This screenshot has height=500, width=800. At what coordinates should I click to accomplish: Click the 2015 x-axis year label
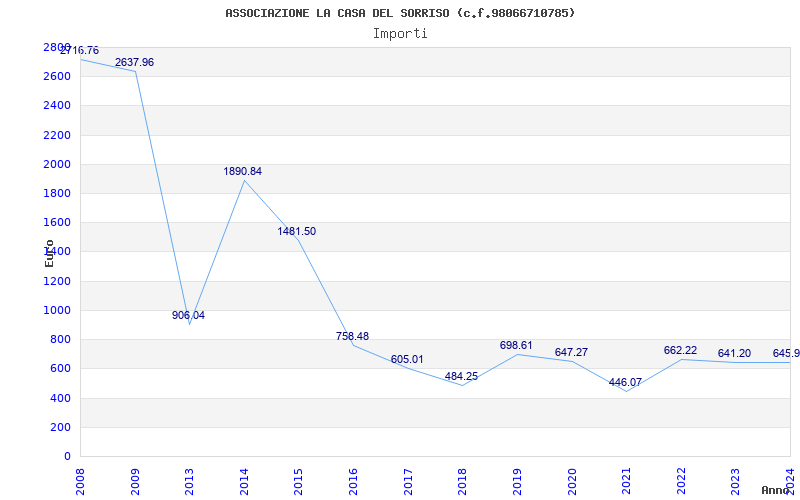[x=298, y=481]
